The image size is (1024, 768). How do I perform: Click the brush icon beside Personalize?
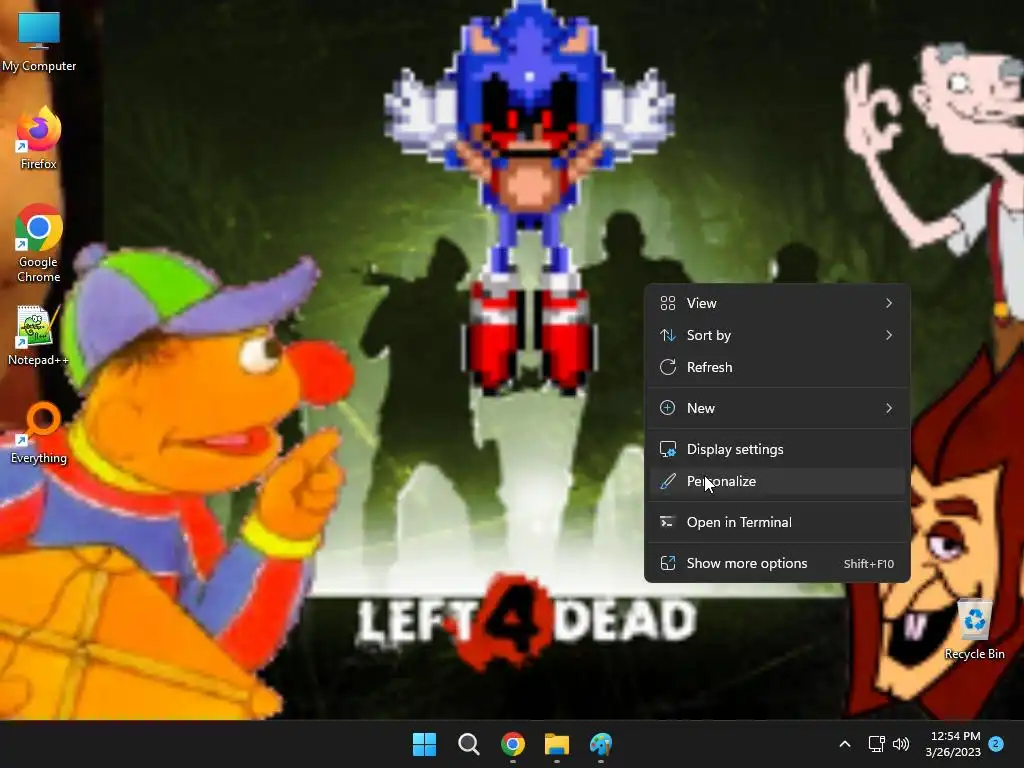click(667, 481)
